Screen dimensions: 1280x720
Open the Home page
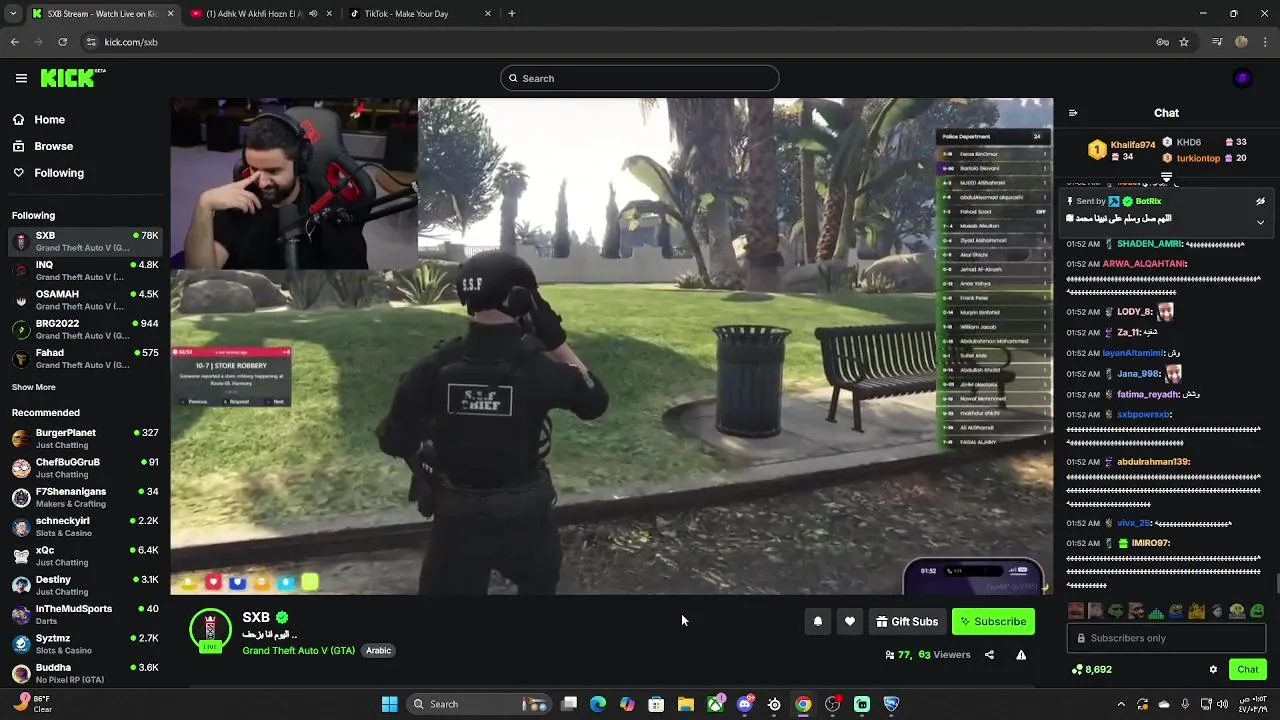38,120
